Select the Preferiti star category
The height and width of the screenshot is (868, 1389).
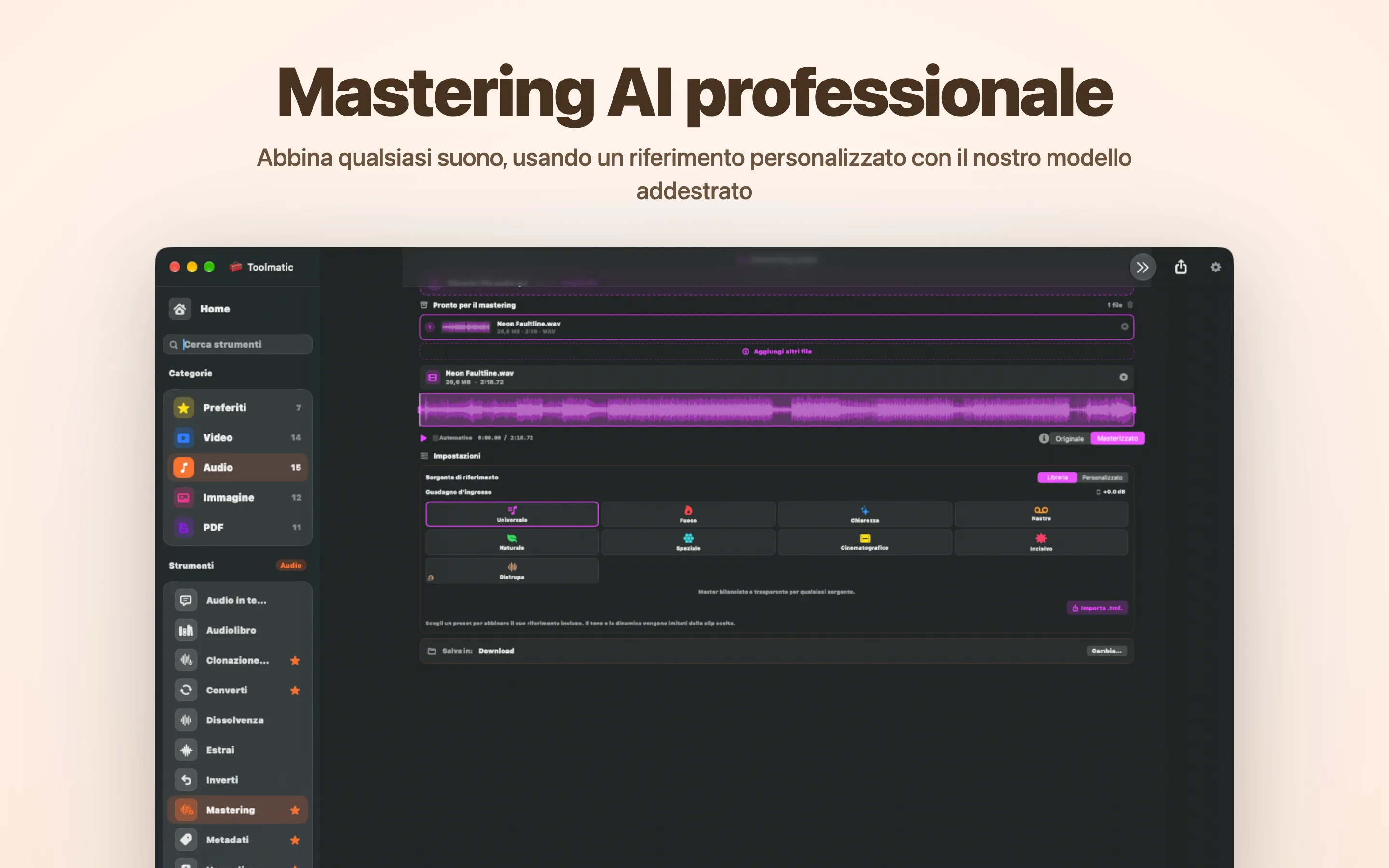(x=238, y=407)
